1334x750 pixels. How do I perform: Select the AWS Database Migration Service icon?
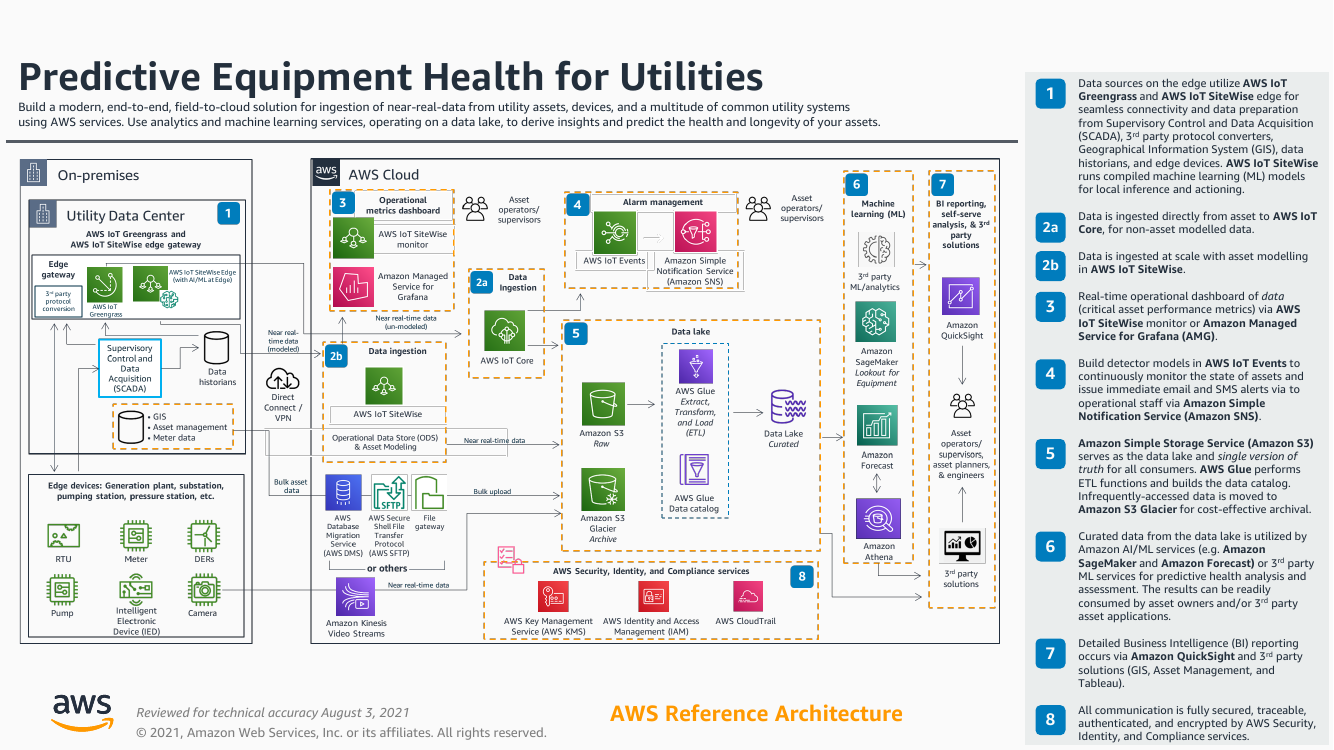pyautogui.click(x=343, y=493)
